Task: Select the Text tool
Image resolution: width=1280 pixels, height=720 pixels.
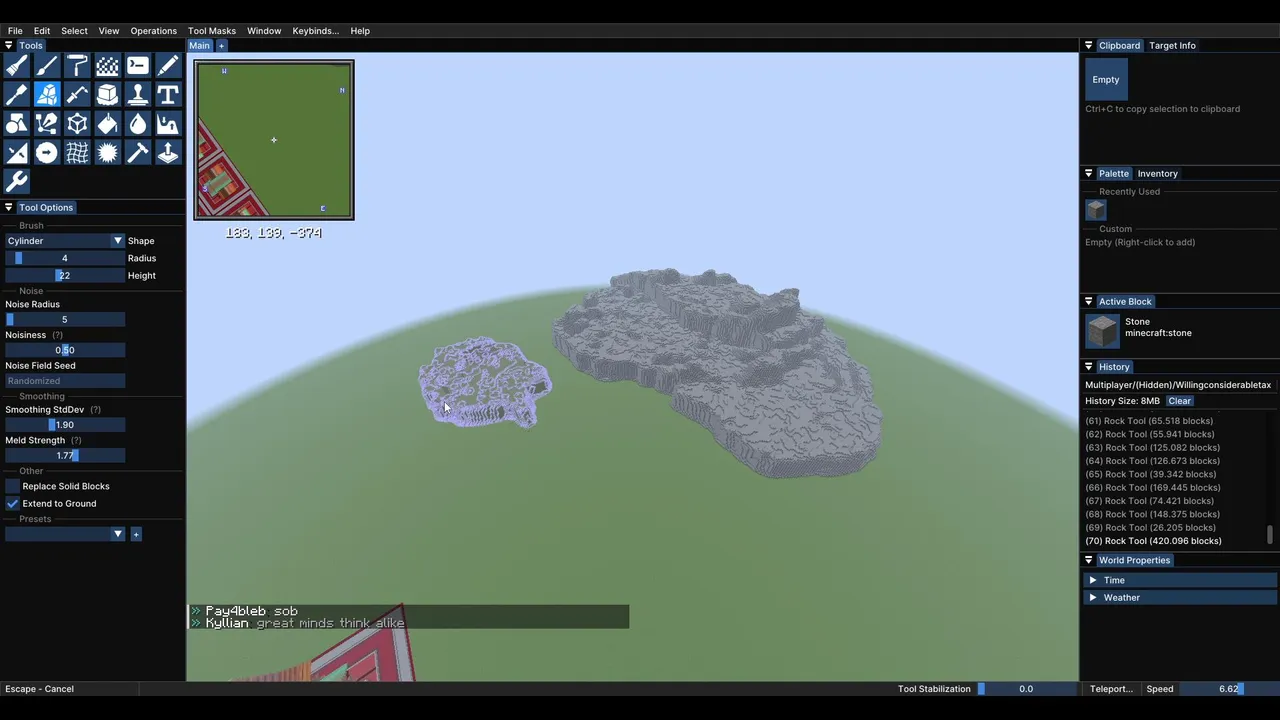Action: coord(168,95)
